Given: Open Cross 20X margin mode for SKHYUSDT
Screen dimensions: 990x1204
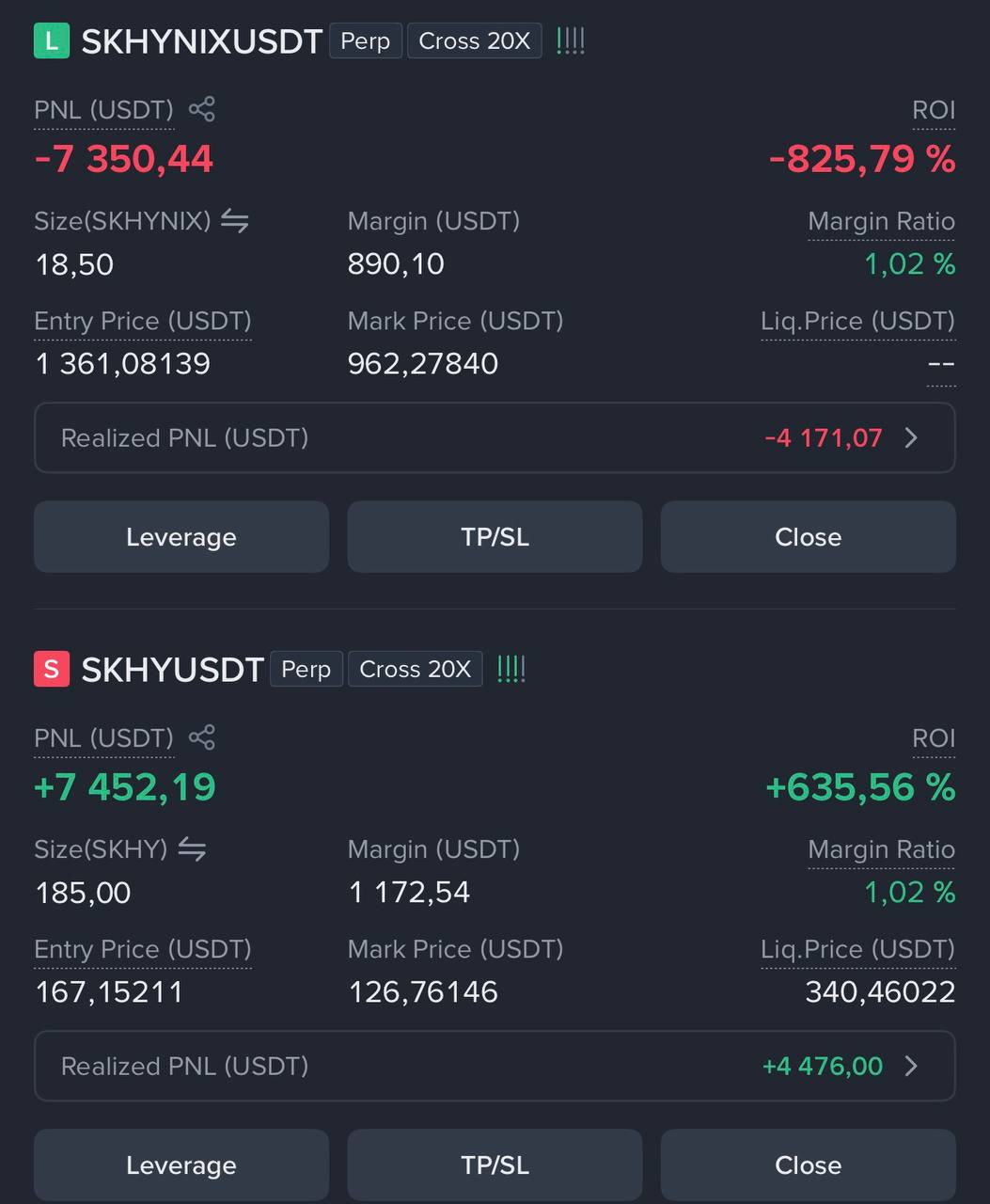Looking at the screenshot, I should pos(416,670).
